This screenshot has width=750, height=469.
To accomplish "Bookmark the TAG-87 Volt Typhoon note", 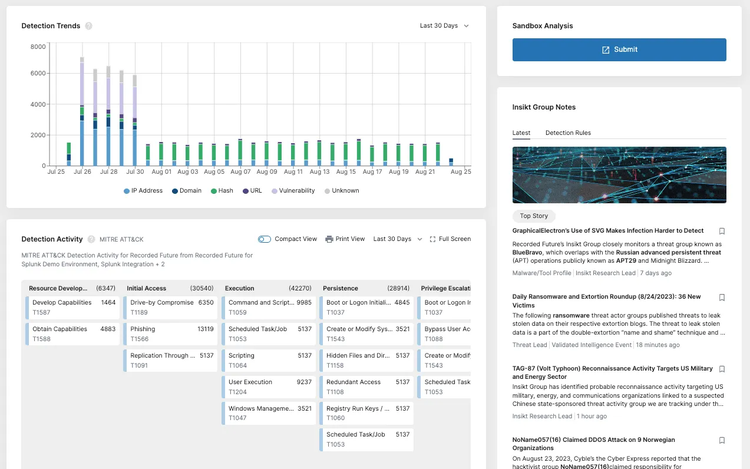I will pyautogui.click(x=722, y=369).
